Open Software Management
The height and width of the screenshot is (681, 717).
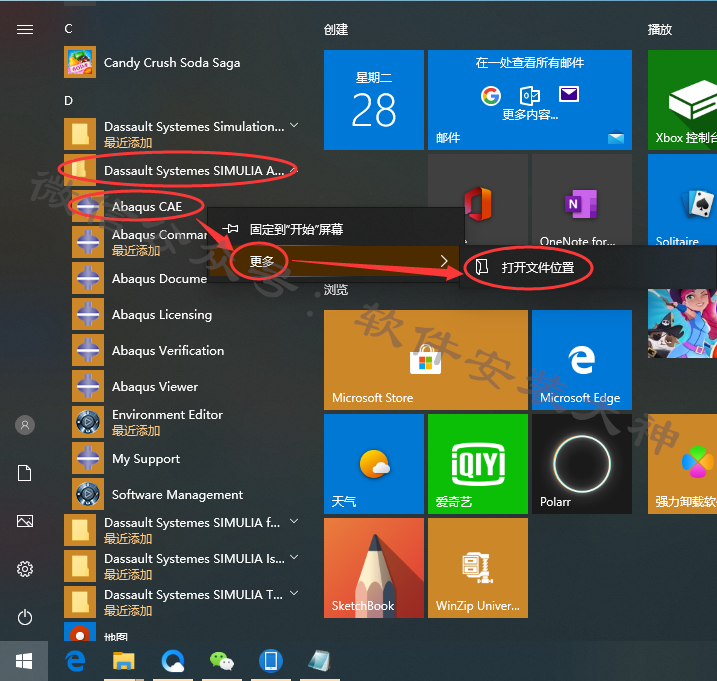point(187,494)
